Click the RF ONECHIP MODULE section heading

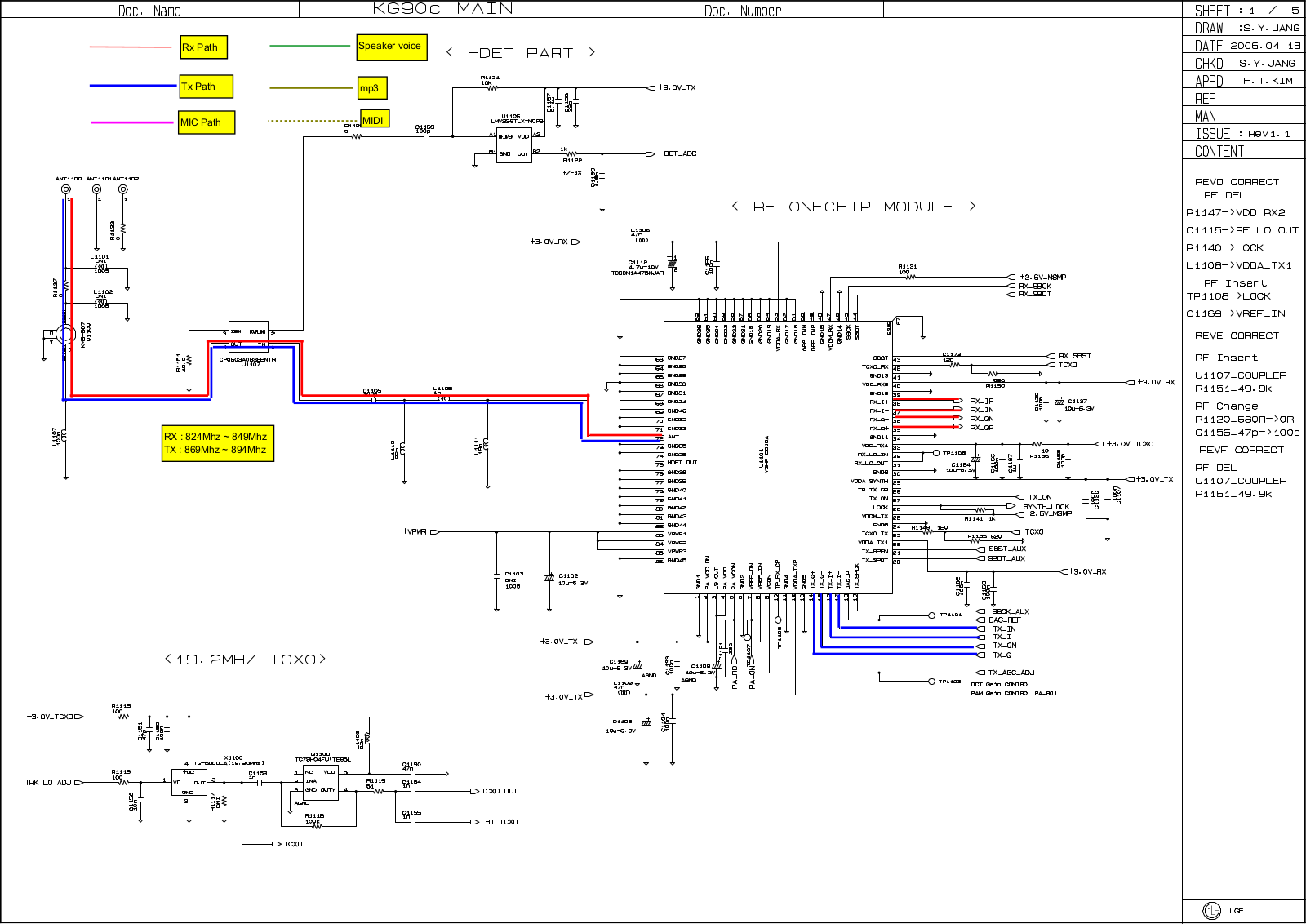854,207
